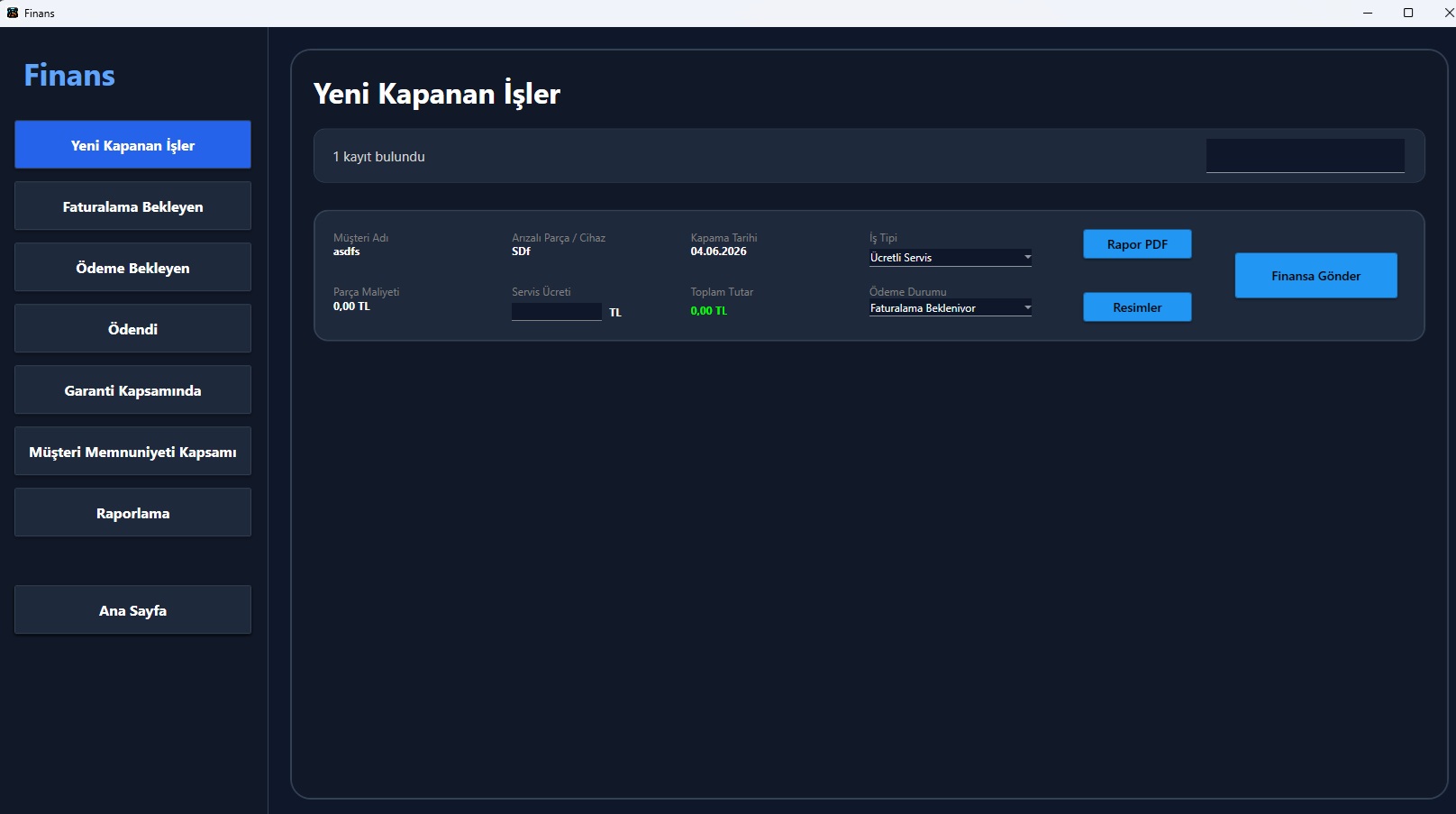Click the Finans sidebar title
This screenshot has width=1456, height=814.
coord(69,75)
